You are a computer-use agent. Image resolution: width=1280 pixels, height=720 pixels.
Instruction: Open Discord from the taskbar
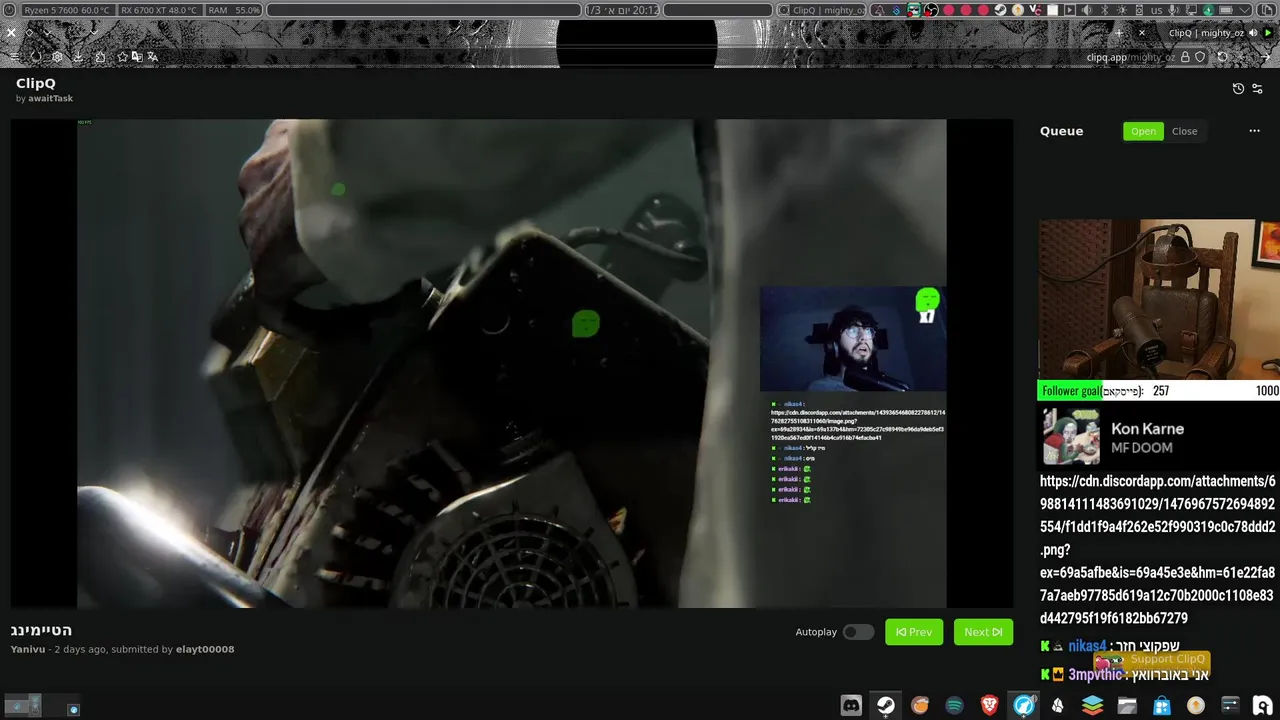(x=851, y=705)
